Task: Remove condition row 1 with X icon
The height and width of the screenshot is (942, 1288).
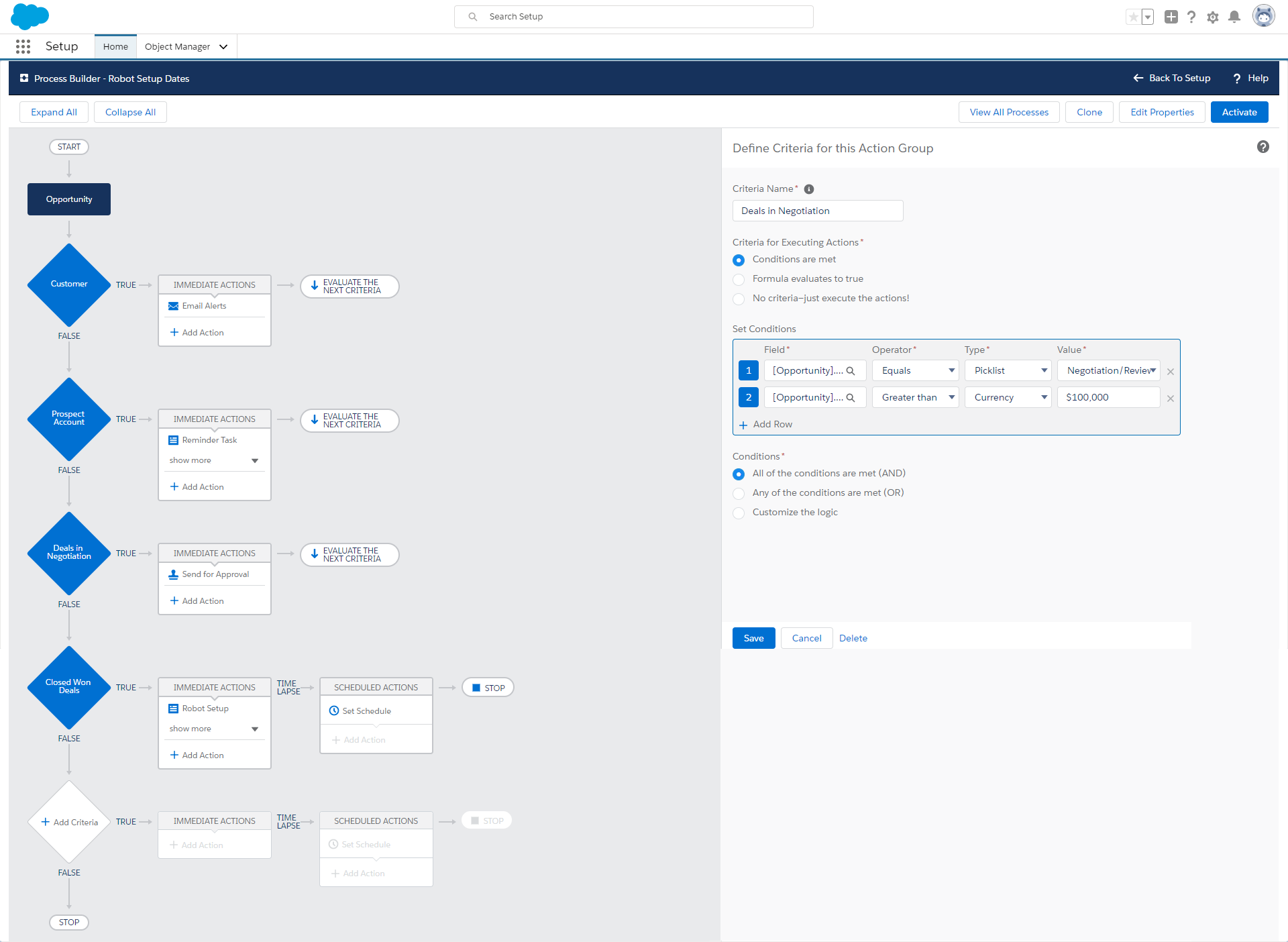Action: [x=1171, y=372]
